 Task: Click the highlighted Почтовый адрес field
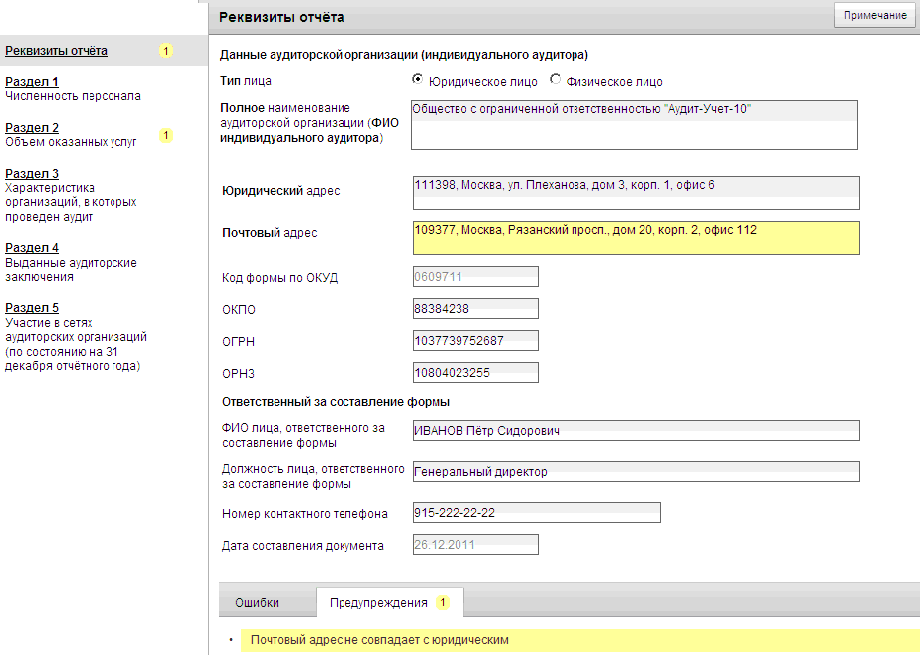click(636, 238)
